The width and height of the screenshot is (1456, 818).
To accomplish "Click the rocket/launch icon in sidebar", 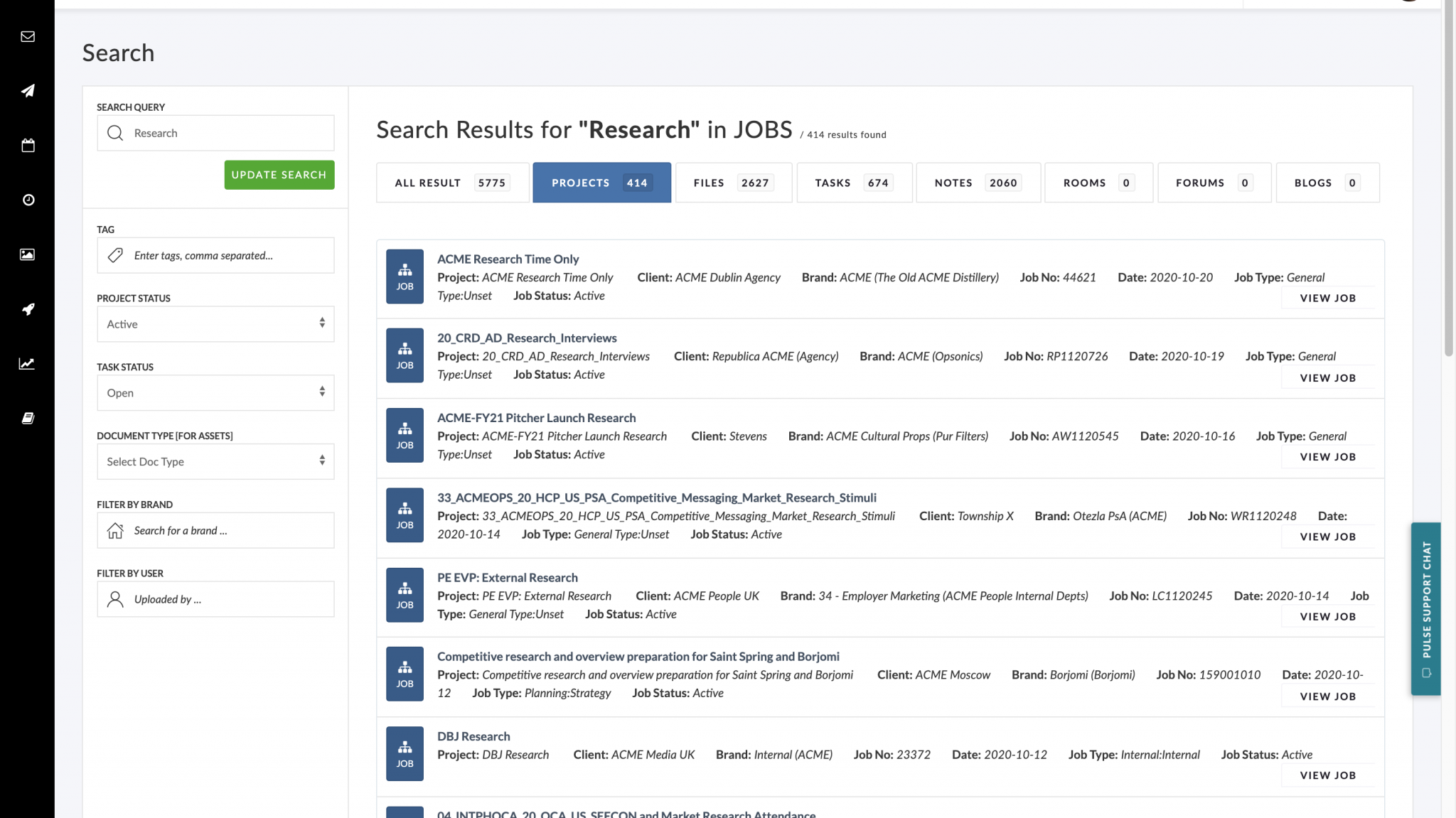I will pyautogui.click(x=27, y=308).
